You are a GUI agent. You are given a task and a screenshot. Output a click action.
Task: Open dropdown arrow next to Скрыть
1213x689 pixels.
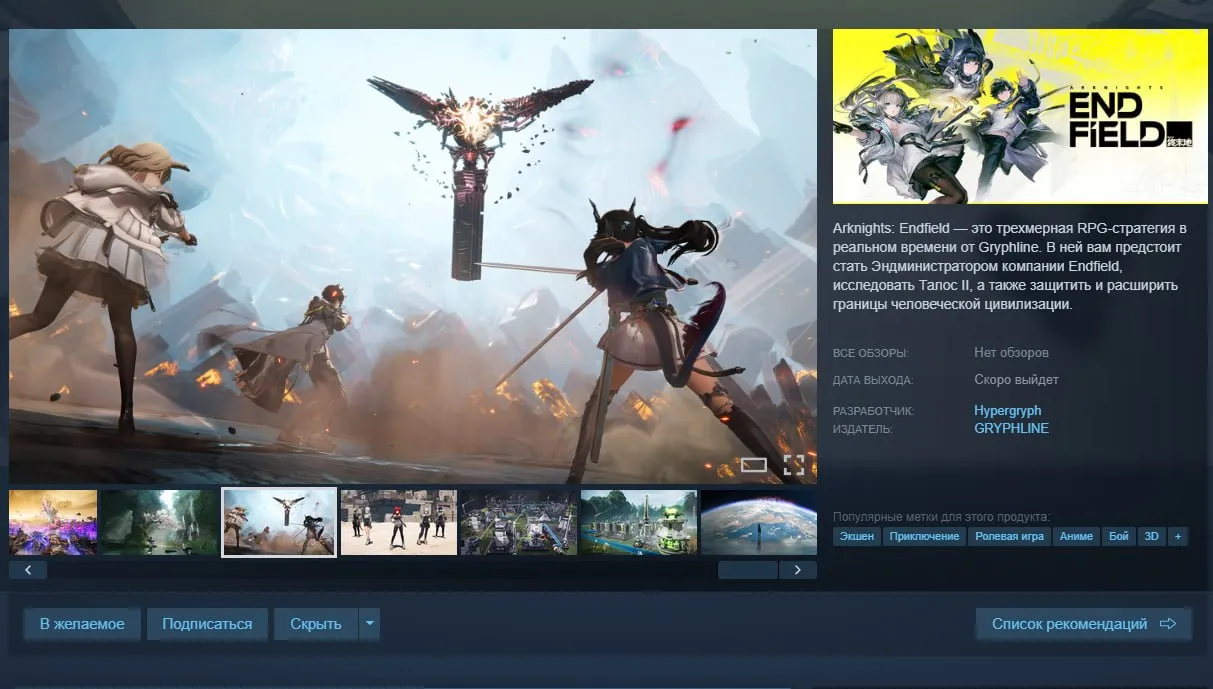[369, 624]
